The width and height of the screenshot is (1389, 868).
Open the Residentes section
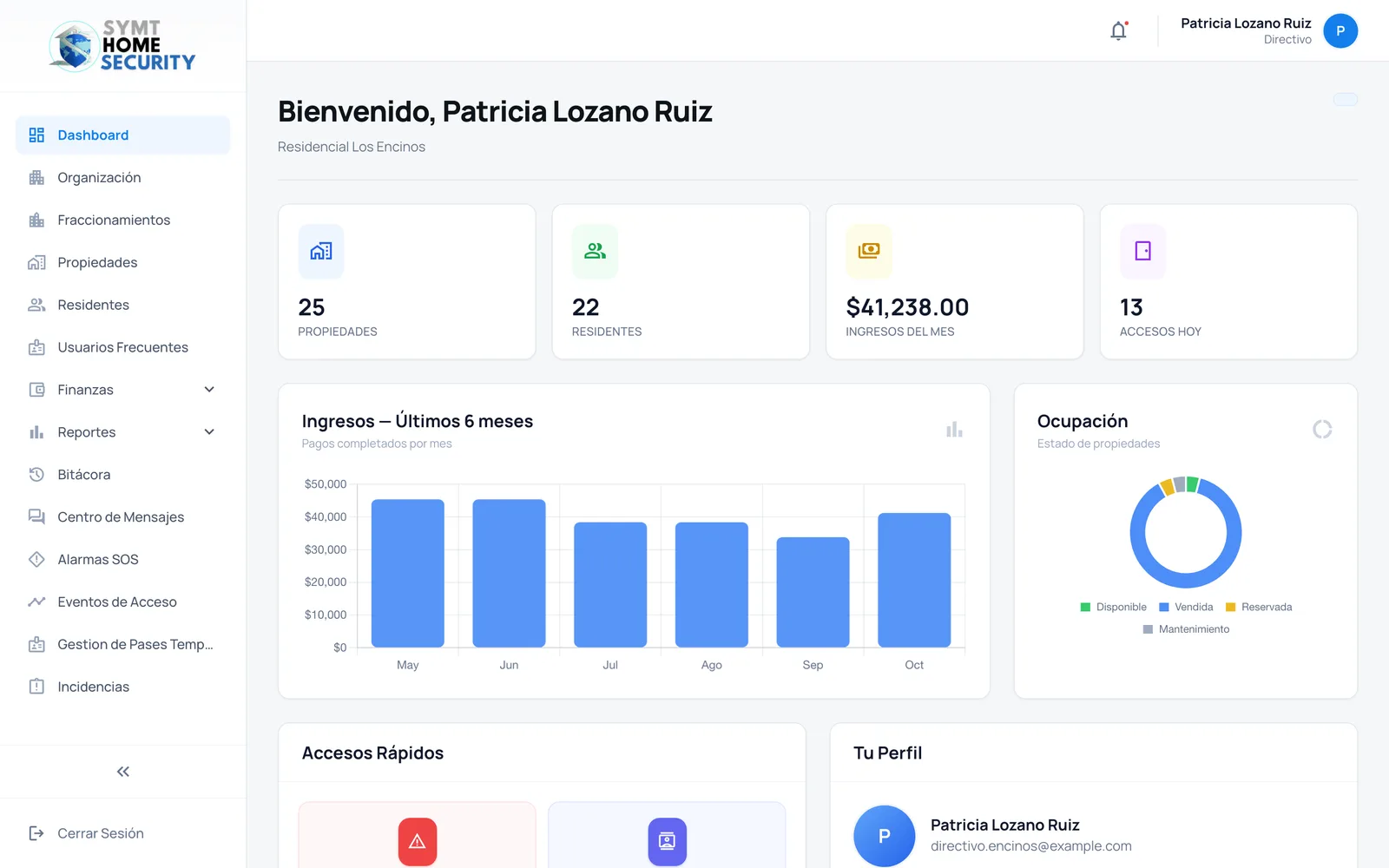(122, 306)
